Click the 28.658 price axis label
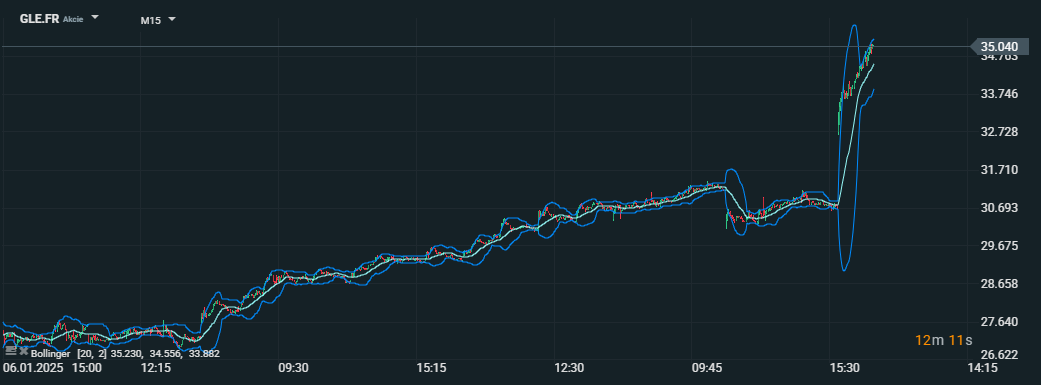 [x=999, y=284]
